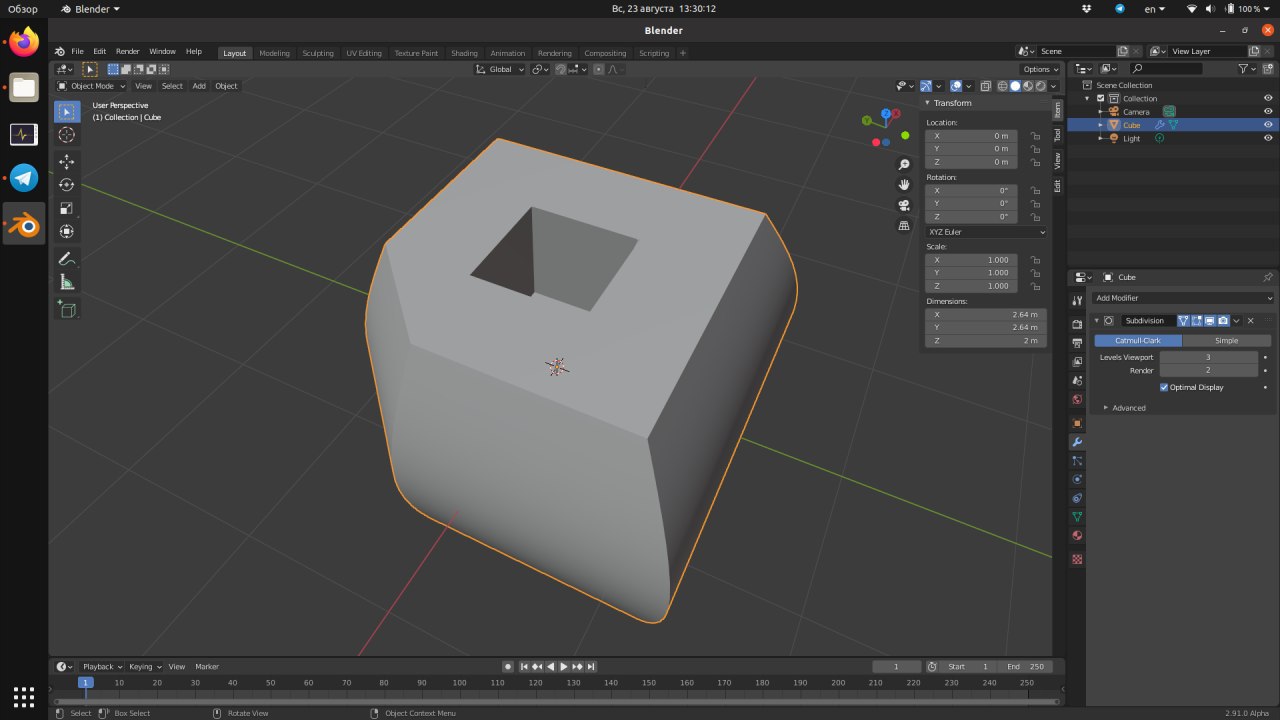Open the Scene properties tab
Viewport: 1280px width, 720px height.
click(1077, 380)
